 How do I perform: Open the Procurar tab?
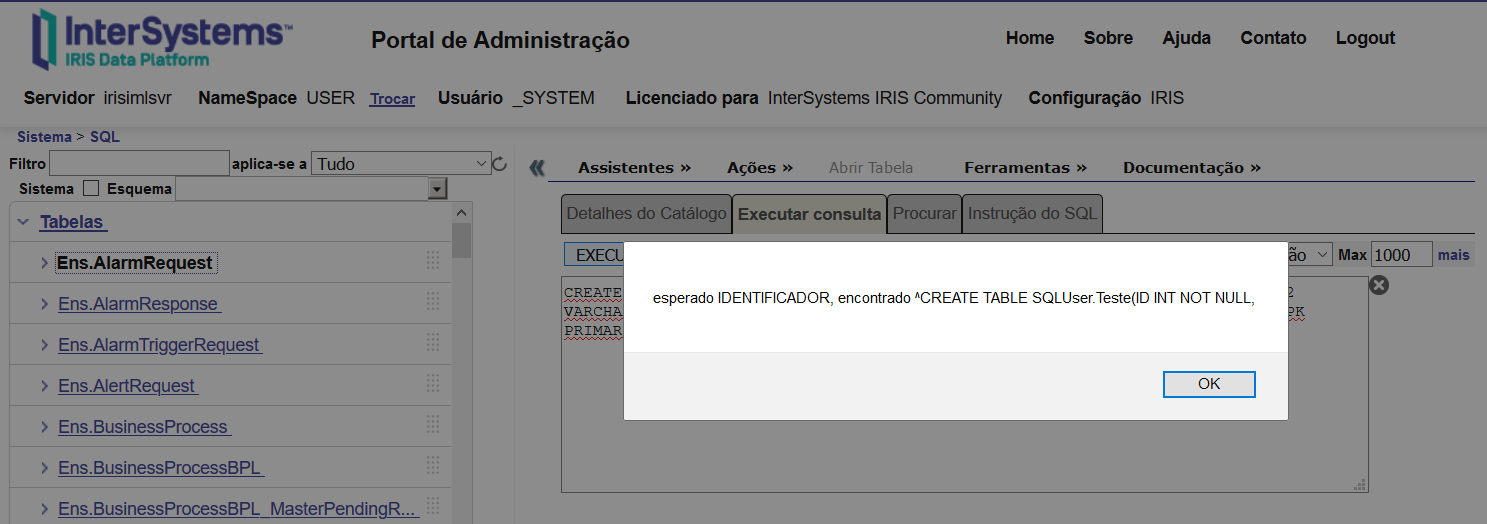(924, 214)
